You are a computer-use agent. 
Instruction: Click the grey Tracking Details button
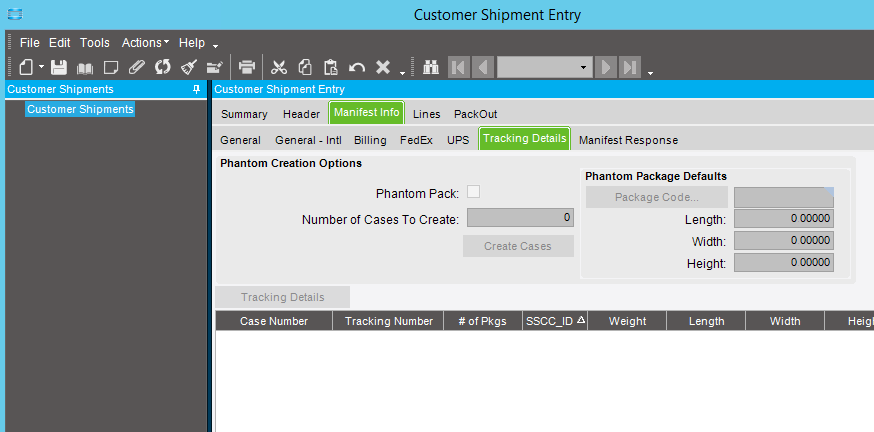coord(283,297)
